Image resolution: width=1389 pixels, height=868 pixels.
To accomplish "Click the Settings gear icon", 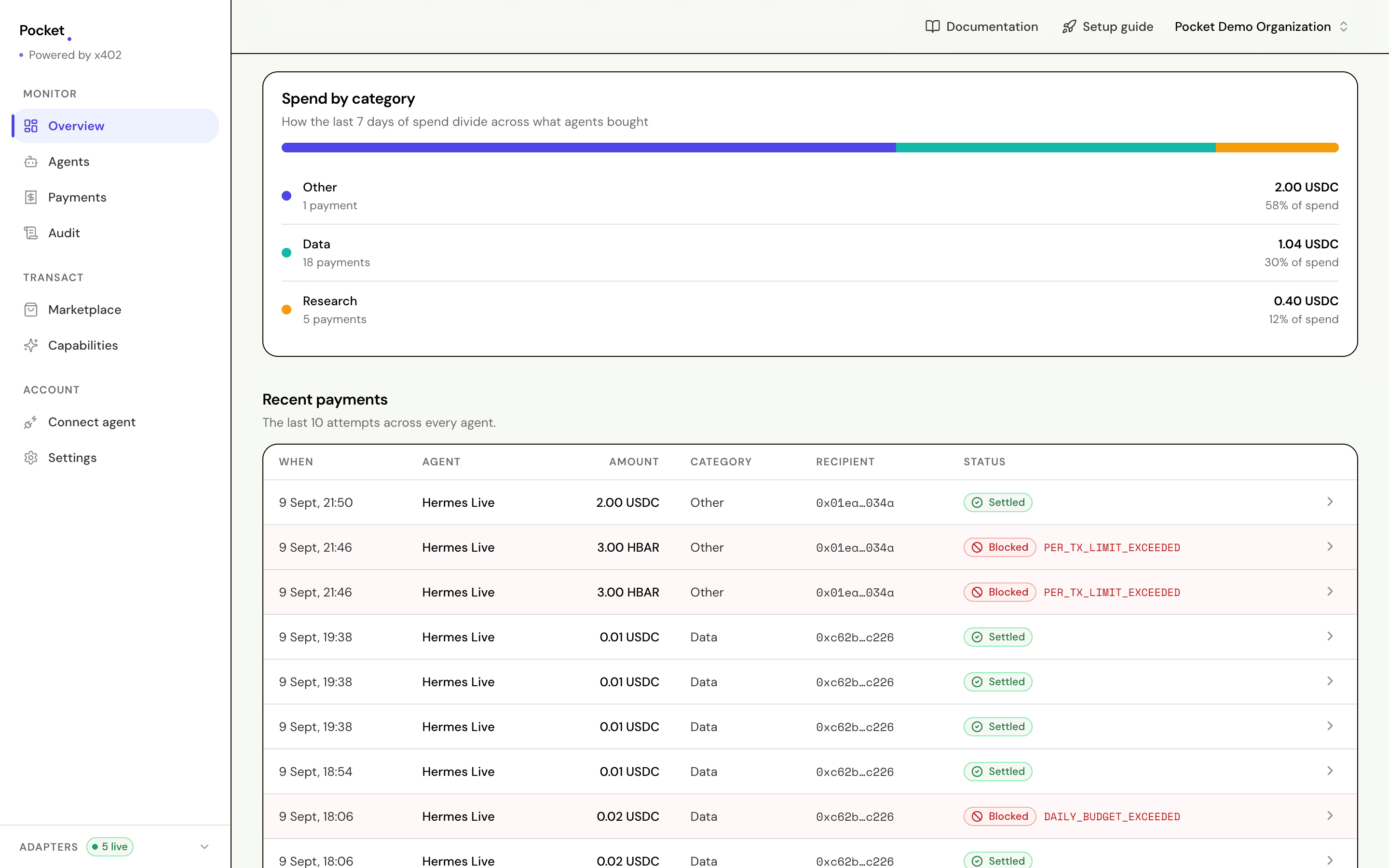I will [x=31, y=458].
